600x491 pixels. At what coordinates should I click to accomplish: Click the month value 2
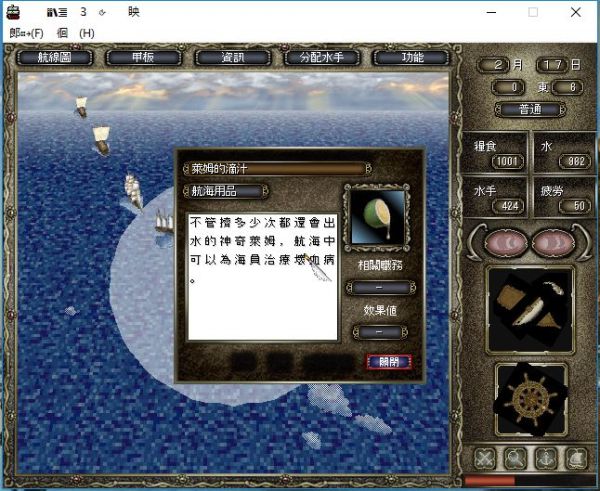pos(495,65)
